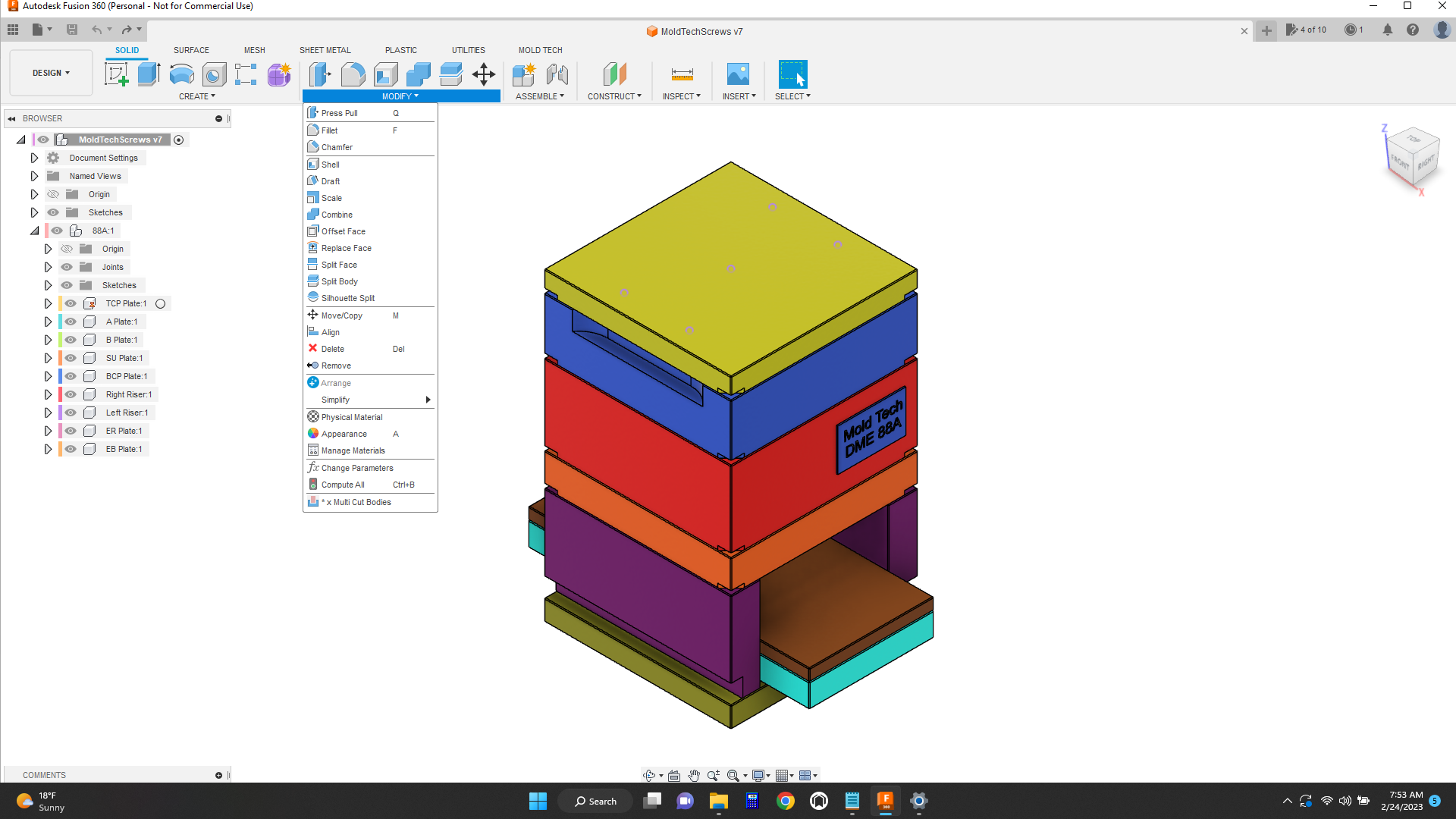Expand the A Plate:1 tree node

(x=48, y=322)
